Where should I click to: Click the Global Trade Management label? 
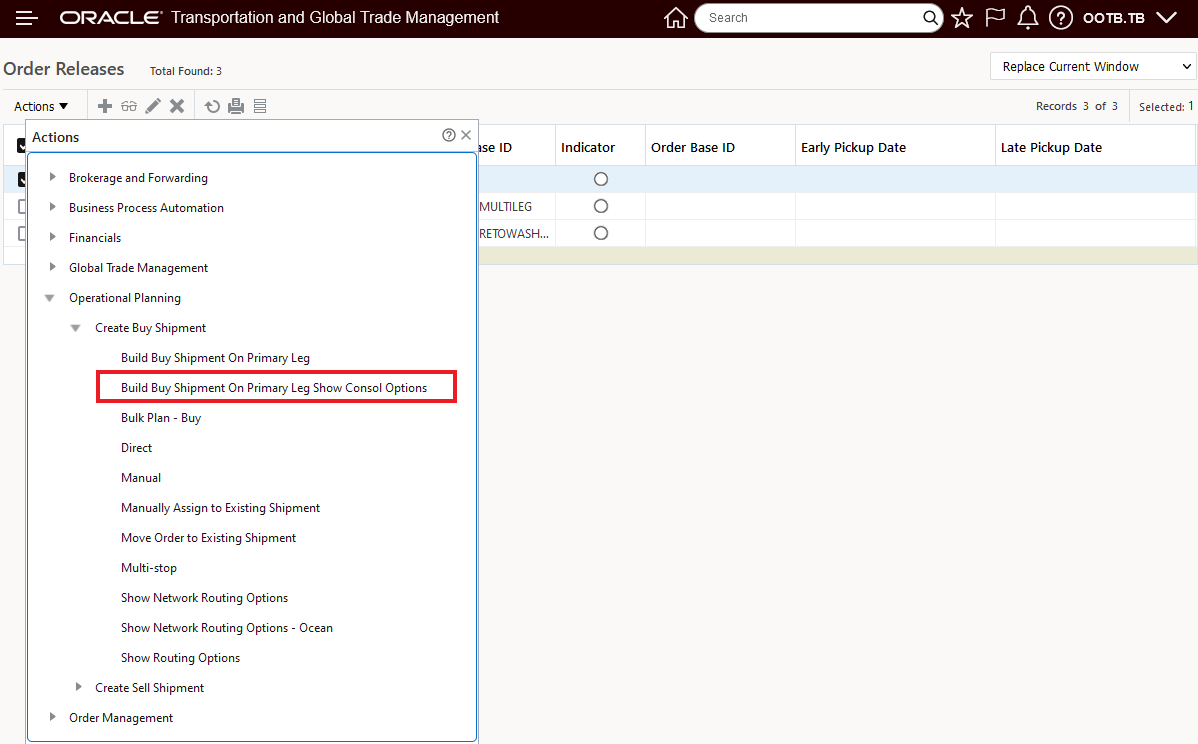click(138, 267)
